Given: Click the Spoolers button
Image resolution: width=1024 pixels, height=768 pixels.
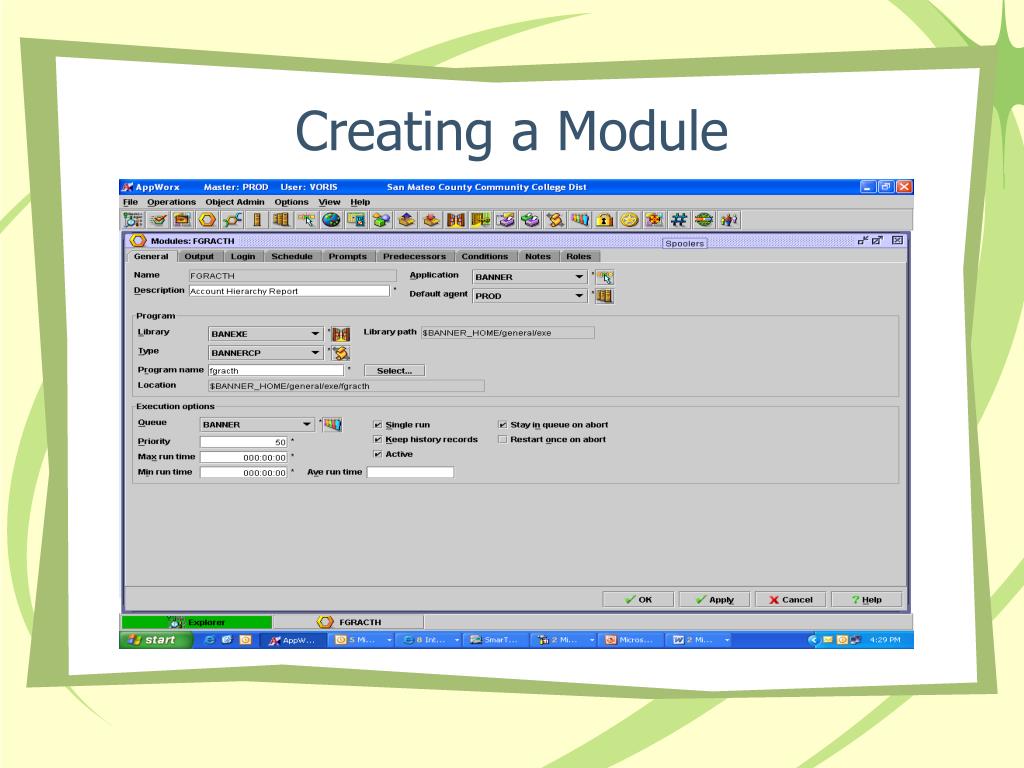Looking at the screenshot, I should [x=684, y=243].
